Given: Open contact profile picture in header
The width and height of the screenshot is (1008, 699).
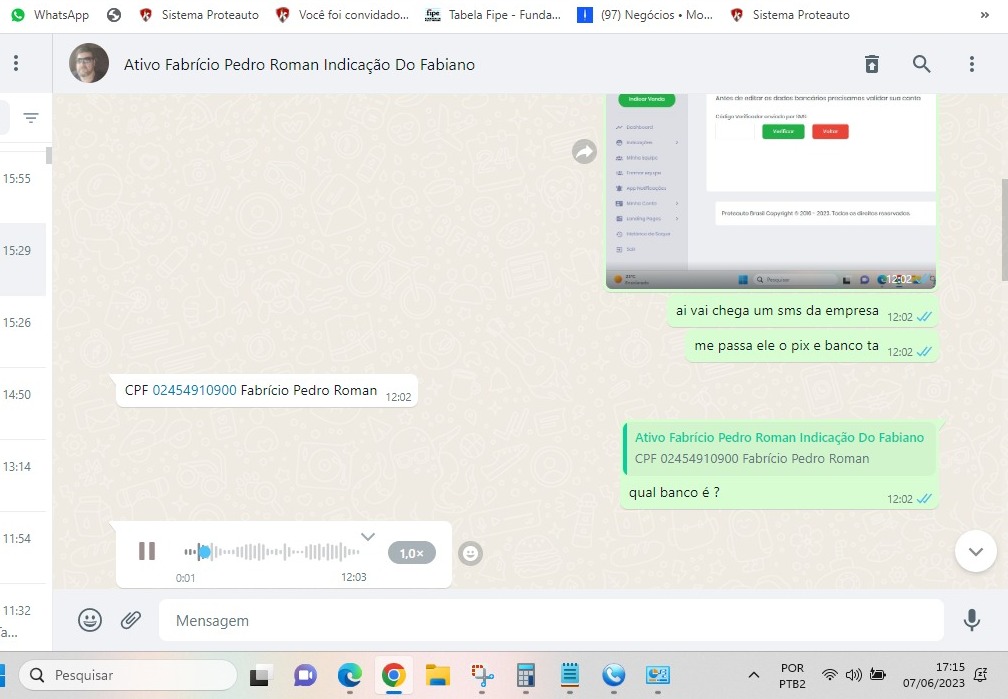Looking at the screenshot, I should click(89, 64).
